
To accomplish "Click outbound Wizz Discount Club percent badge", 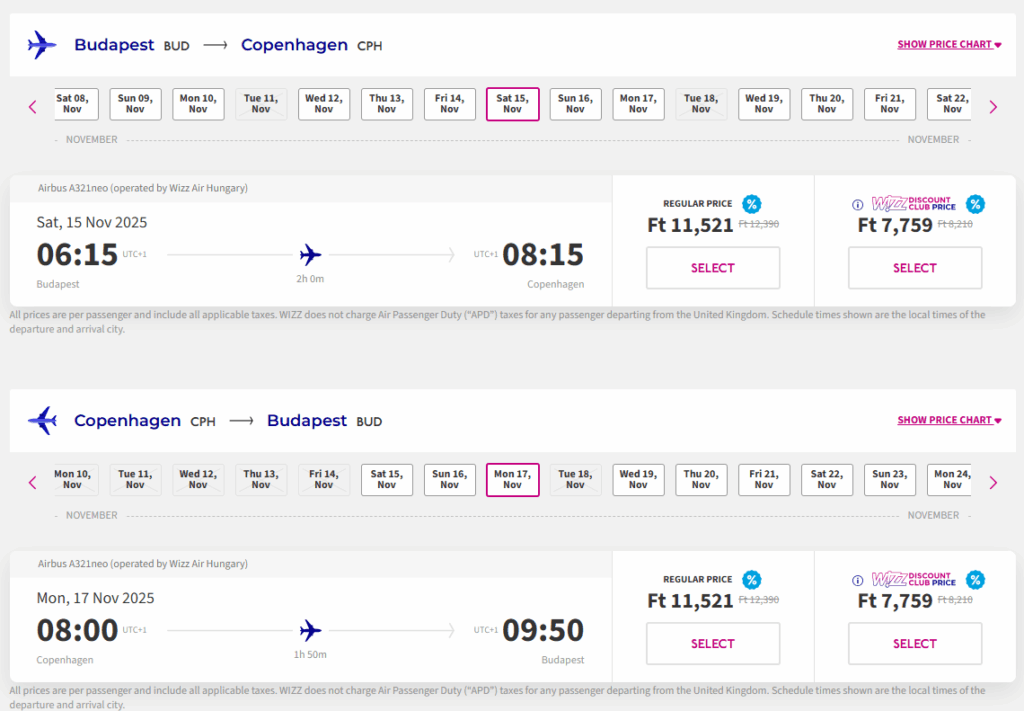I will (x=975, y=204).
